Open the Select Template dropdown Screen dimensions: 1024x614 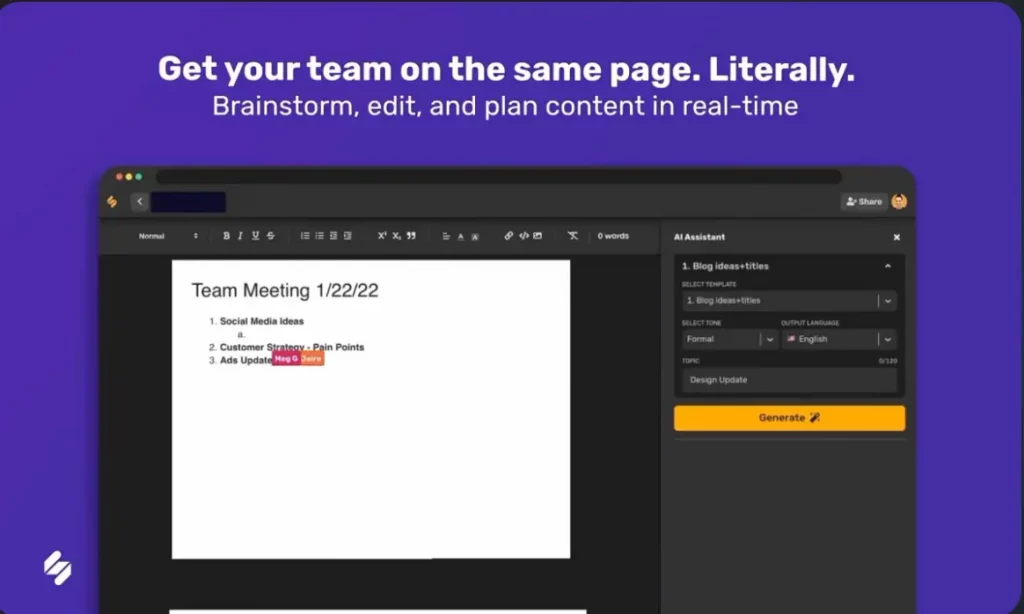pos(789,300)
